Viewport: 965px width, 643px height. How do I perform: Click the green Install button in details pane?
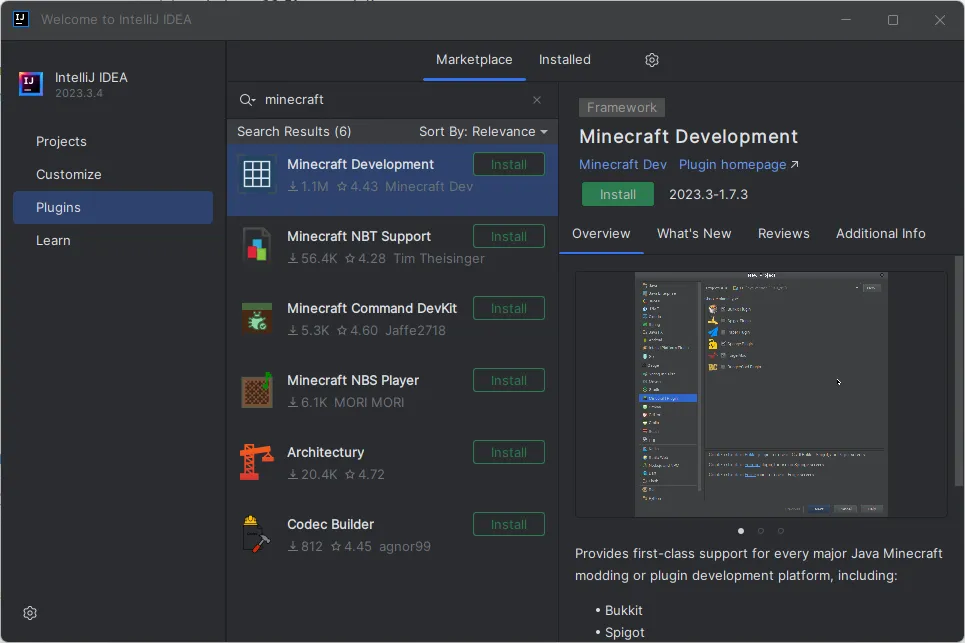coord(617,194)
